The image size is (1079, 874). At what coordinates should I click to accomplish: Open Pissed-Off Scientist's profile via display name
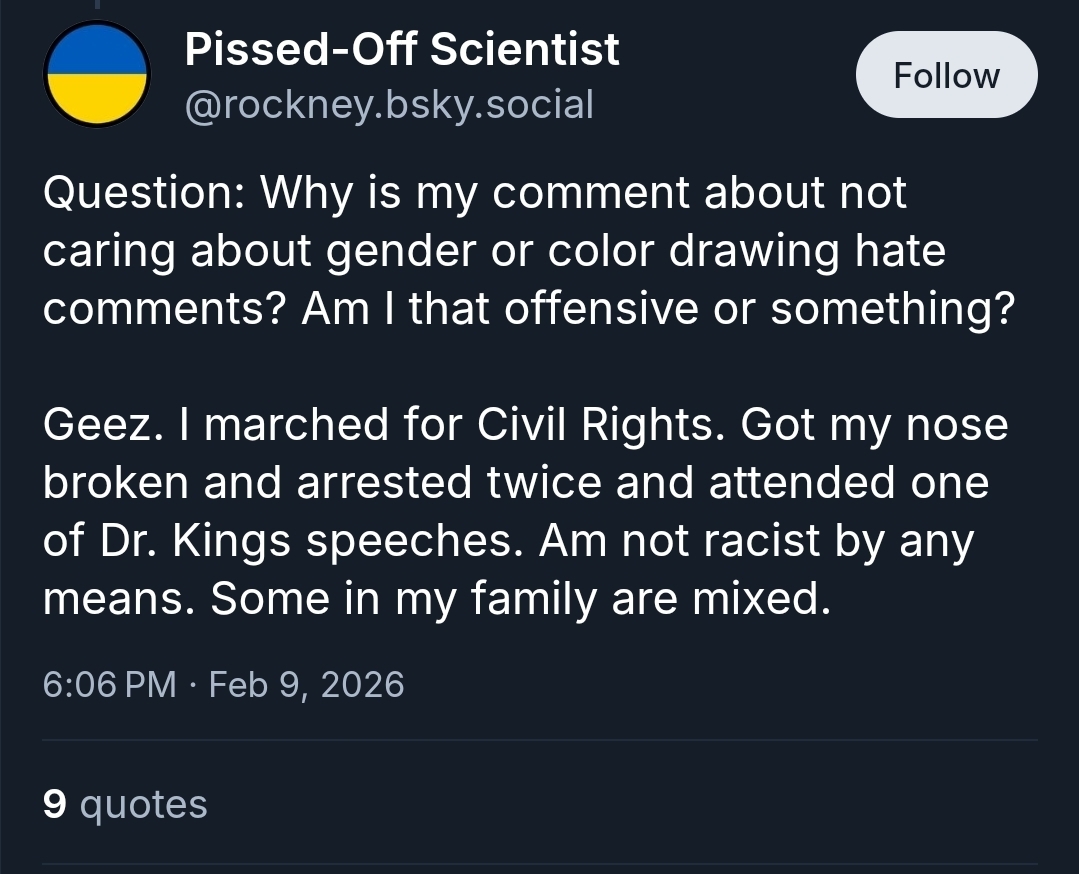click(402, 50)
